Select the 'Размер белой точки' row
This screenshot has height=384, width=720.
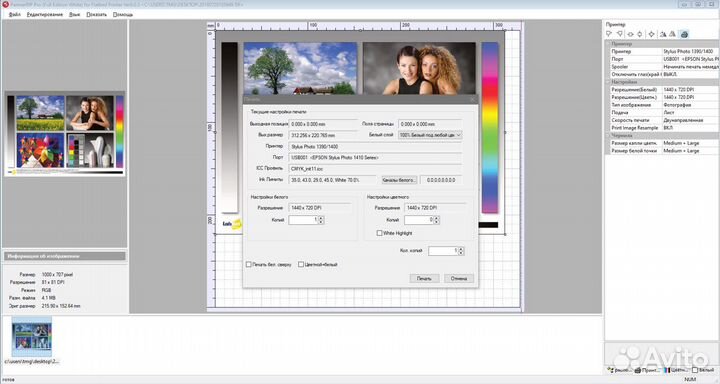click(664, 151)
